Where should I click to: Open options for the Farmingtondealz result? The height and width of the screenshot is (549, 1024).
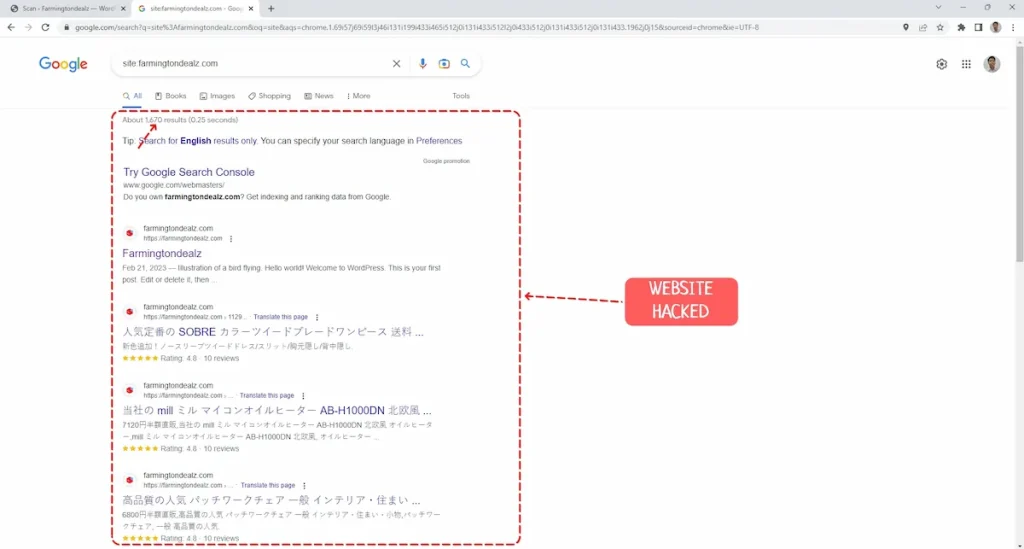[x=231, y=239]
